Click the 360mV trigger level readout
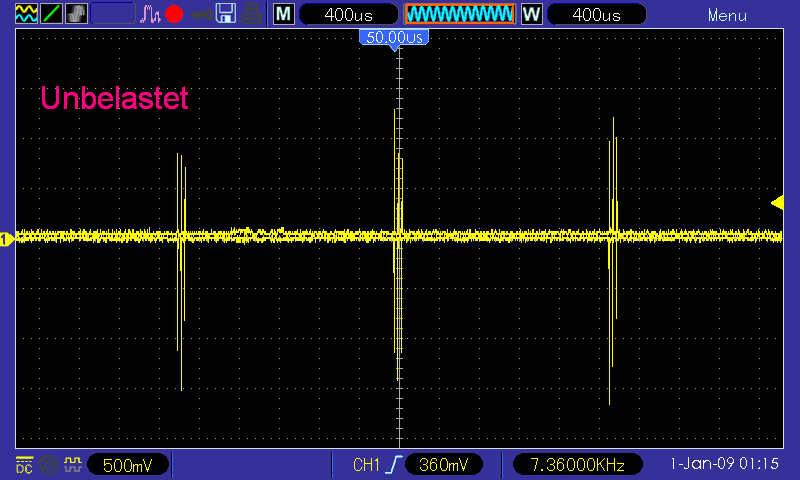The image size is (800, 480). pos(443,465)
